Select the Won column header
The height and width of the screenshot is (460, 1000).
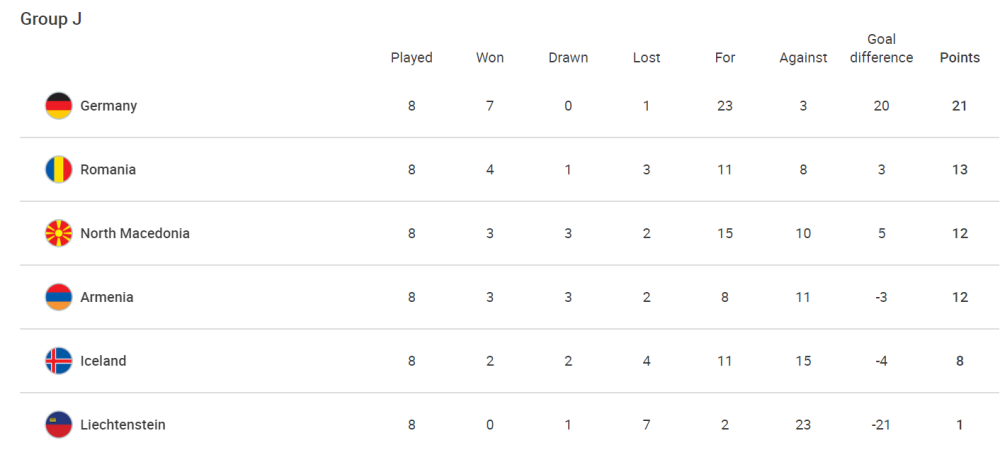[x=490, y=58]
